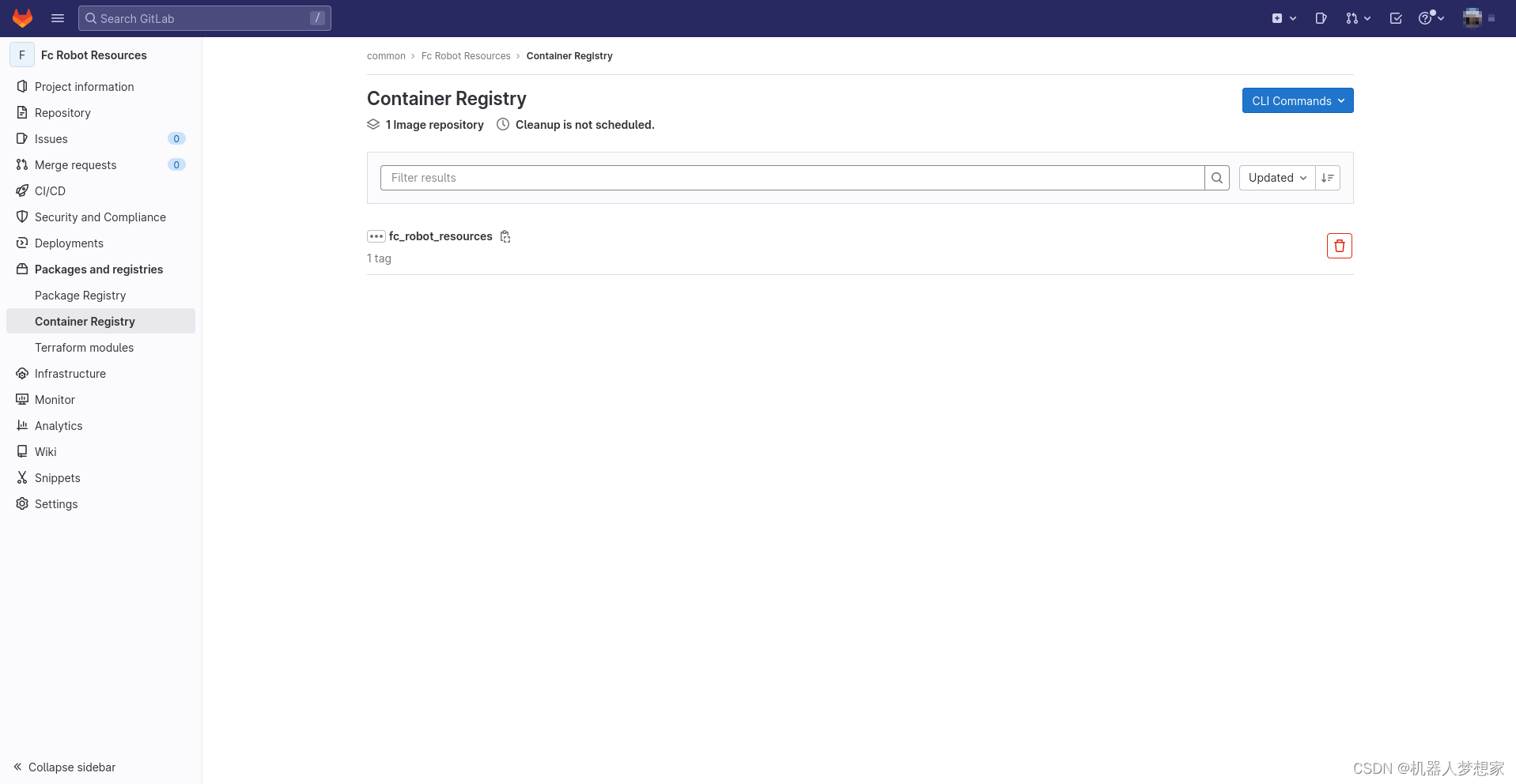This screenshot has height=784, width=1516.
Task: Click the Deployments sidebar icon
Action: (x=21, y=243)
